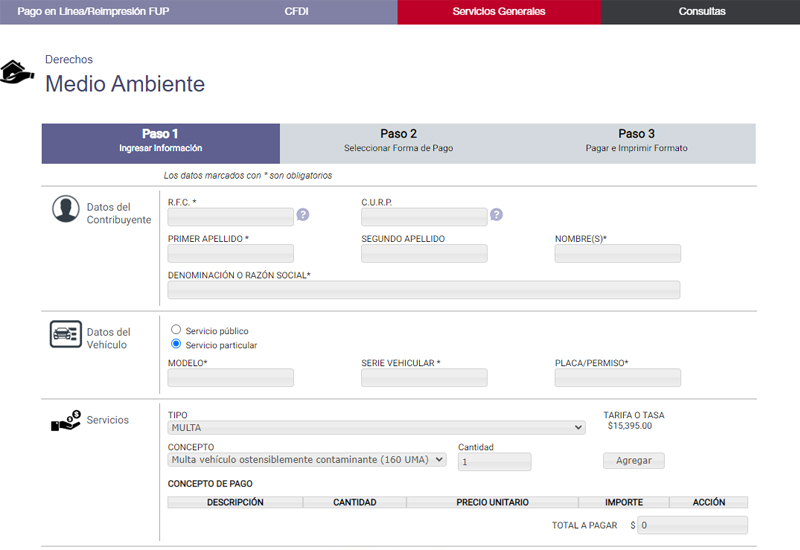
Task: Go to the CFDI menu item
Action: tap(297, 12)
